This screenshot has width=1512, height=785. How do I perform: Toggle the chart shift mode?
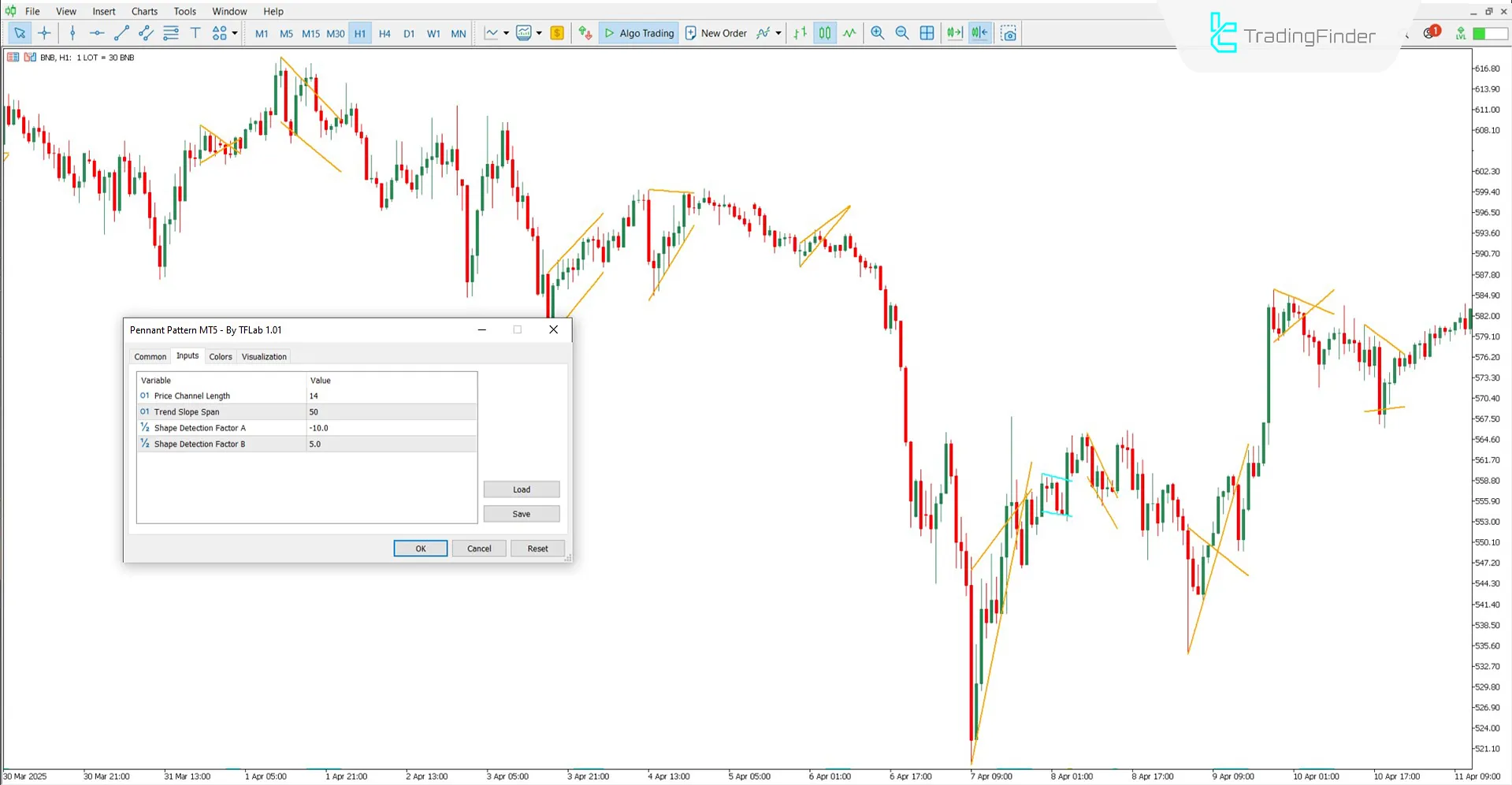coord(979,33)
